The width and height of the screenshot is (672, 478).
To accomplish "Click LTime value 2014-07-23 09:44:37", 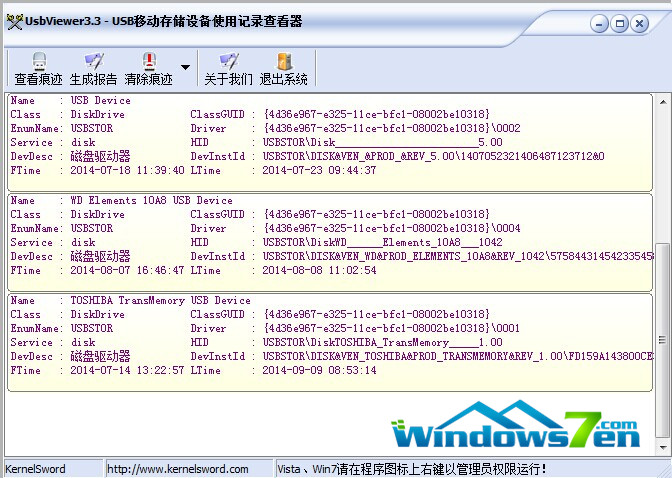I will pyautogui.click(x=319, y=170).
